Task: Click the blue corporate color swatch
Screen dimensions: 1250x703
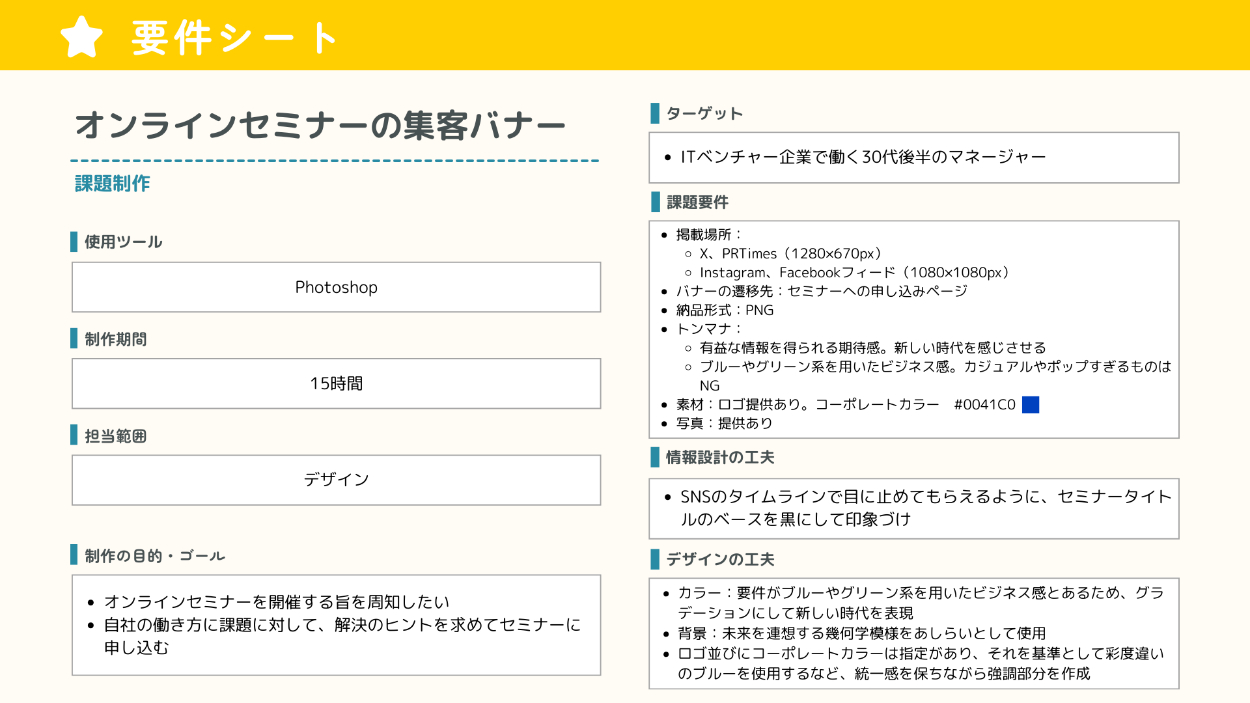Action: (1031, 405)
